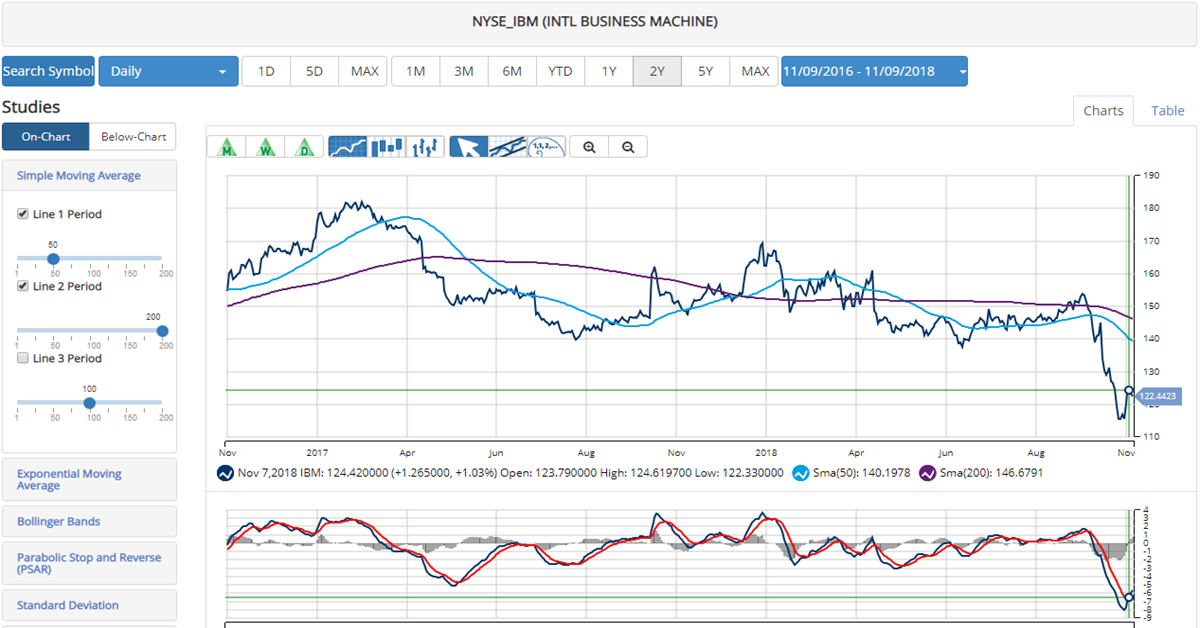Select the trendline drawing tool
The height and width of the screenshot is (628, 1200).
tap(508, 147)
